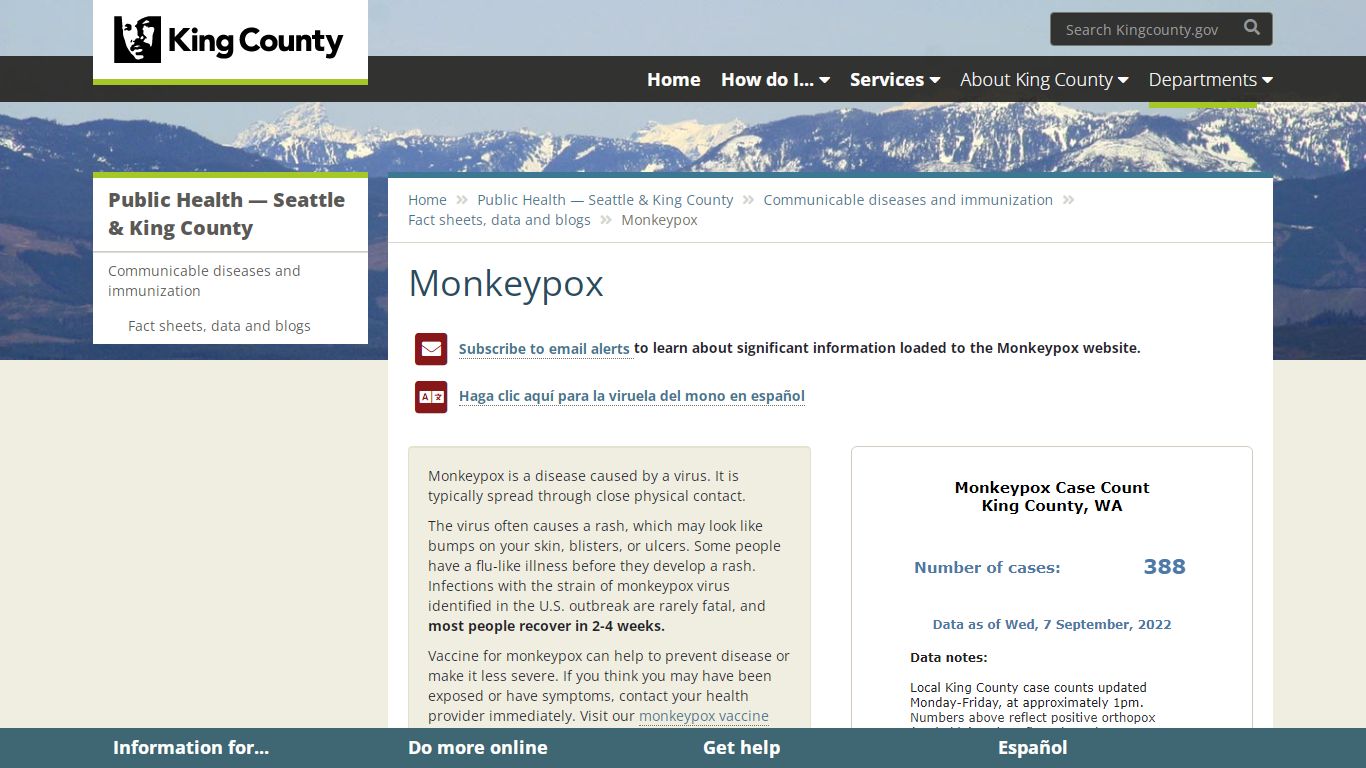Open the Departments dropdown
This screenshot has height=768, width=1366.
click(1210, 80)
